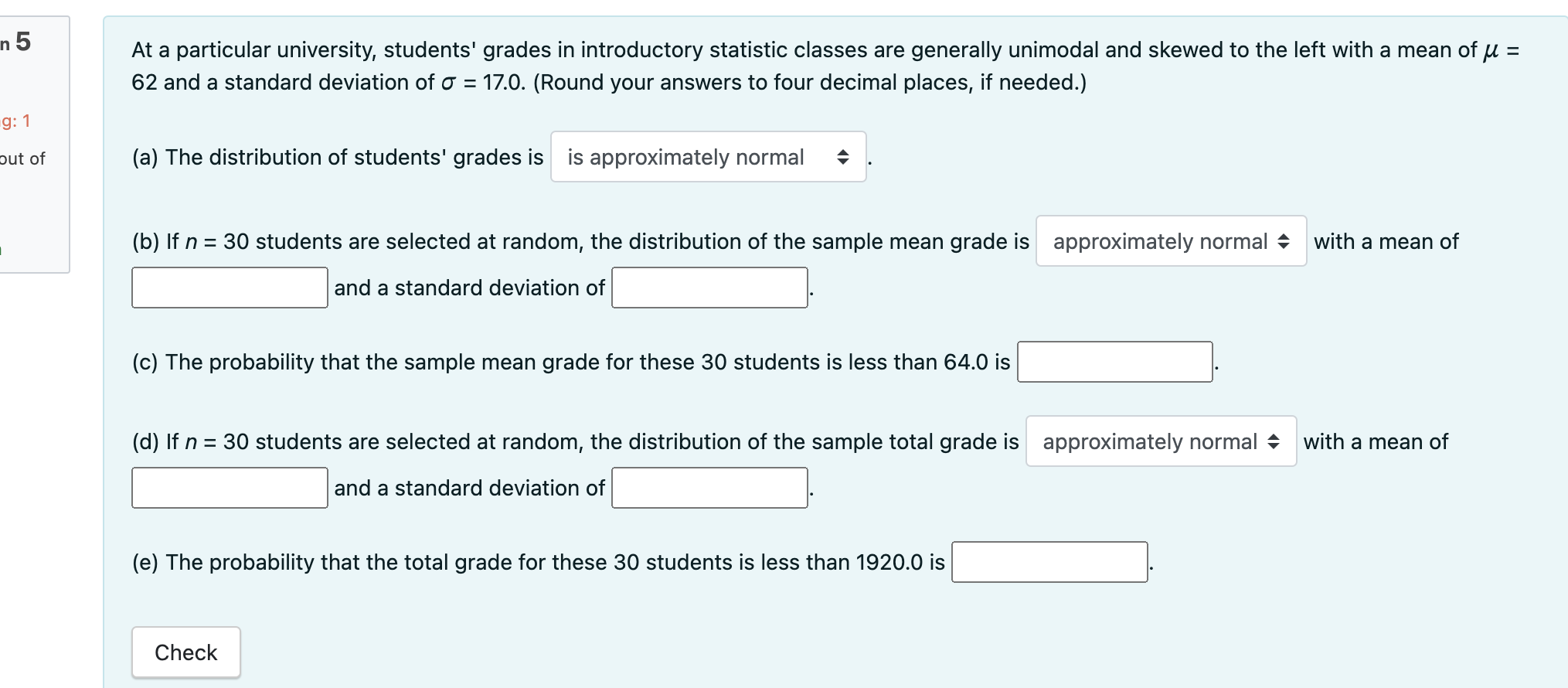Select the part (c) probability answer box
Screen dimensions: 1568x688
pyautogui.click(x=1114, y=362)
